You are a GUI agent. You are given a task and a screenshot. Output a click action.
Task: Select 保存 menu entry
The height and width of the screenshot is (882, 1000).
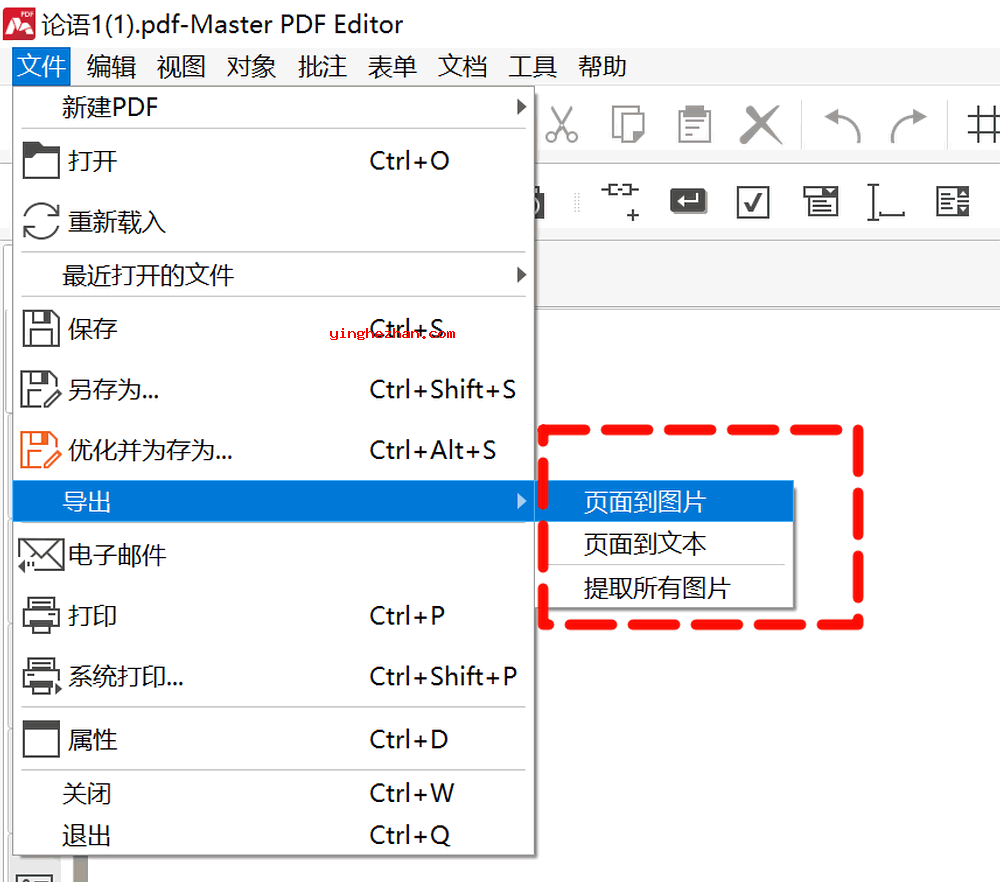(273, 328)
